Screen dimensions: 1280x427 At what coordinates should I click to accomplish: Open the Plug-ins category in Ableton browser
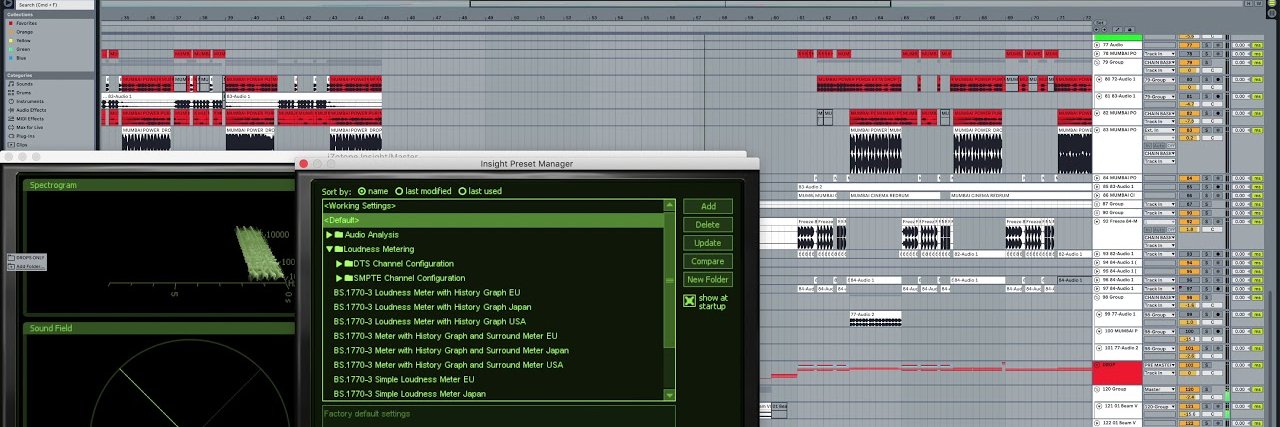24,136
